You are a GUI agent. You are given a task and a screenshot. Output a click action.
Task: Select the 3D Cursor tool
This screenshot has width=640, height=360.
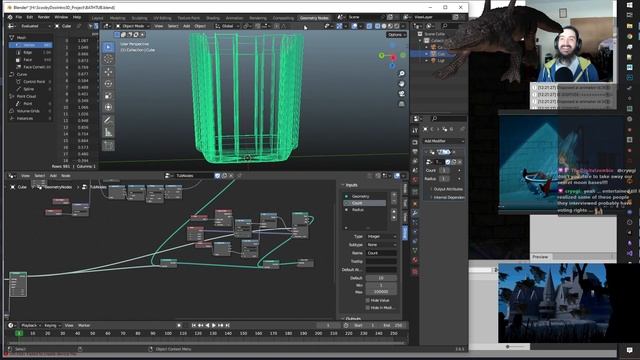[x=108, y=60]
